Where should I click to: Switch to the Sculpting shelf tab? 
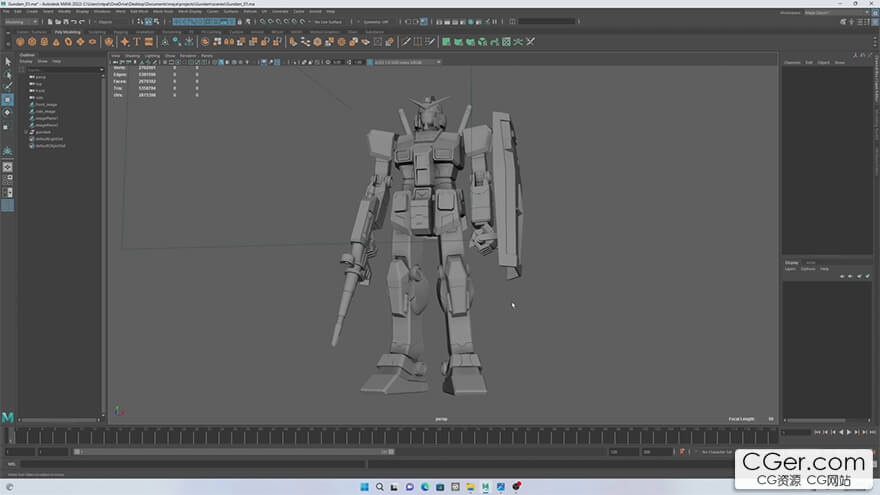97,32
